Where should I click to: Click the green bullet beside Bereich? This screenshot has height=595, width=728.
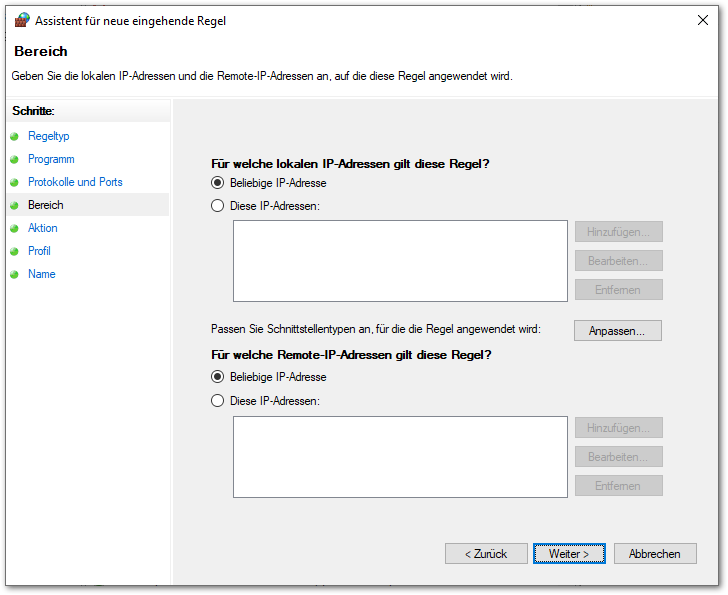[x=15, y=205]
